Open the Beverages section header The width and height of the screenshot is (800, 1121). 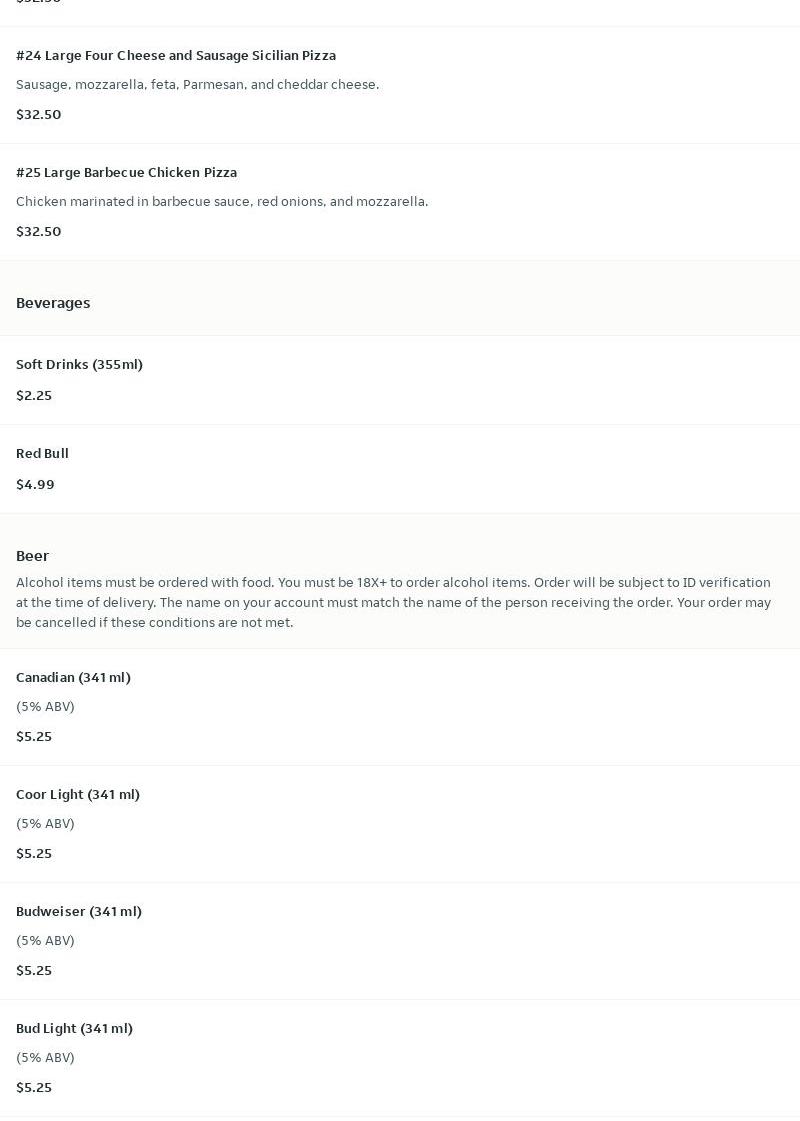[53, 303]
